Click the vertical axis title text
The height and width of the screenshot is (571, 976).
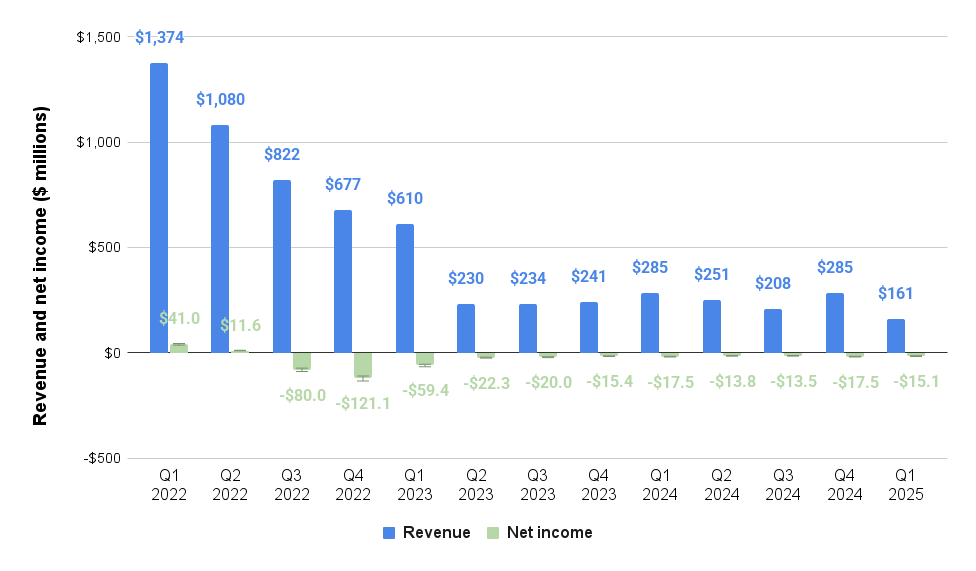41,267
